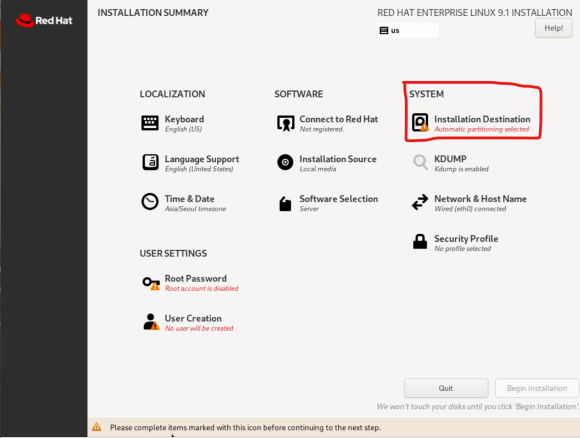Screen dimensions: 580x438
Task: Click the Root Password key icon
Action: (151, 283)
